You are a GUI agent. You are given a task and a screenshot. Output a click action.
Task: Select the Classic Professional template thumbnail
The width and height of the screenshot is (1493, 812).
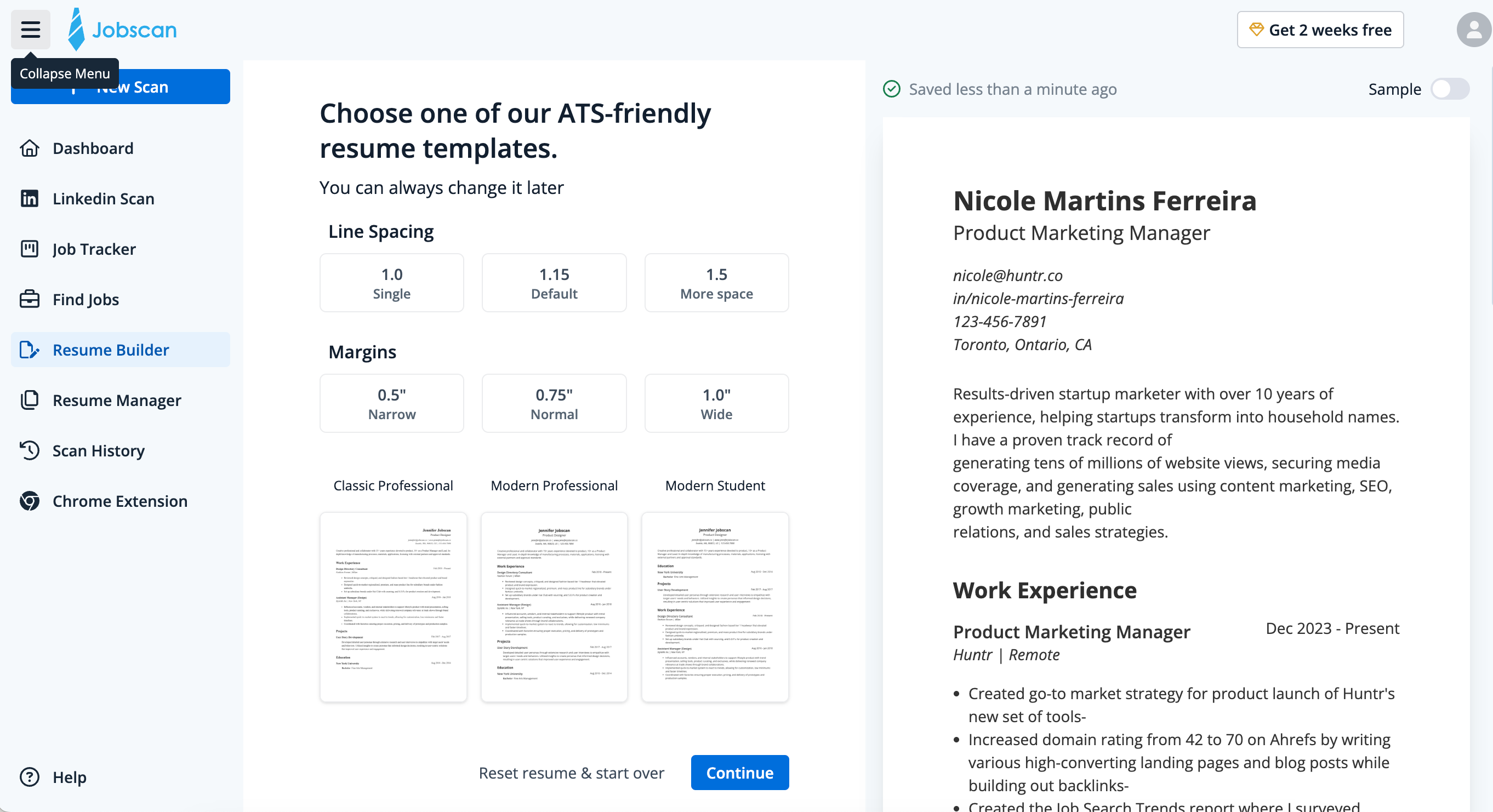[393, 607]
